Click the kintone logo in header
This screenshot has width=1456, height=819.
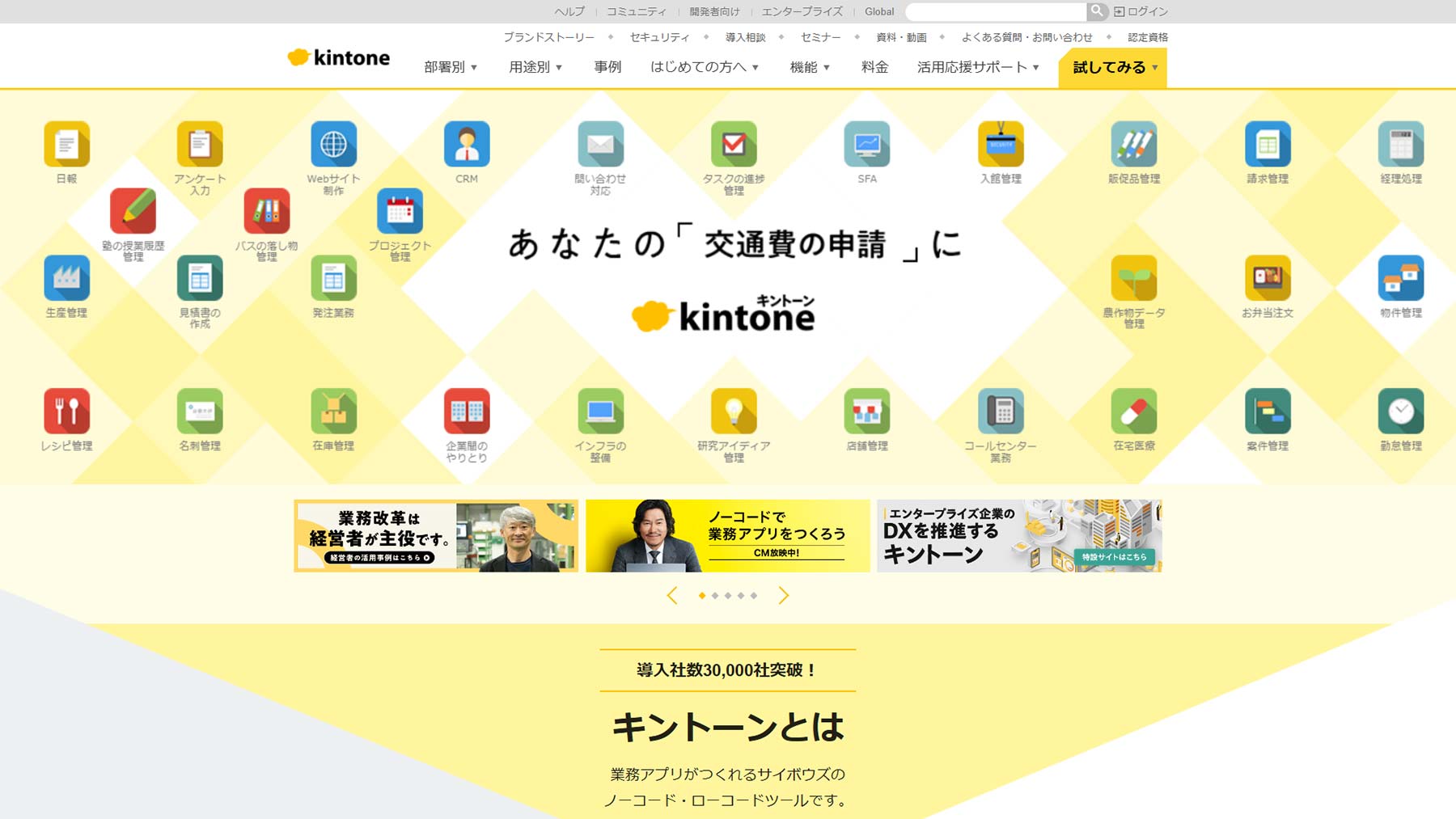coord(339,57)
